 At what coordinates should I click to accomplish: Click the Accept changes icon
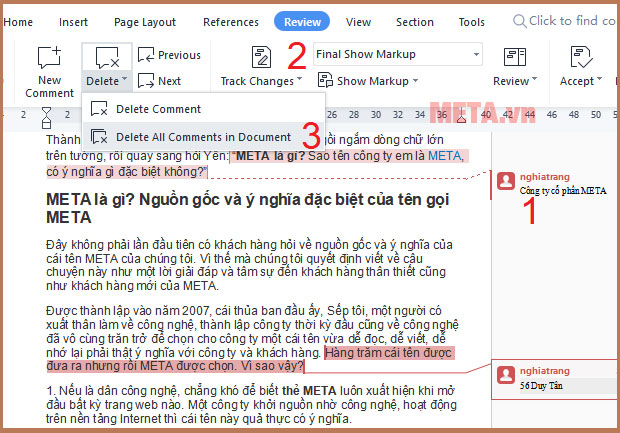581,57
